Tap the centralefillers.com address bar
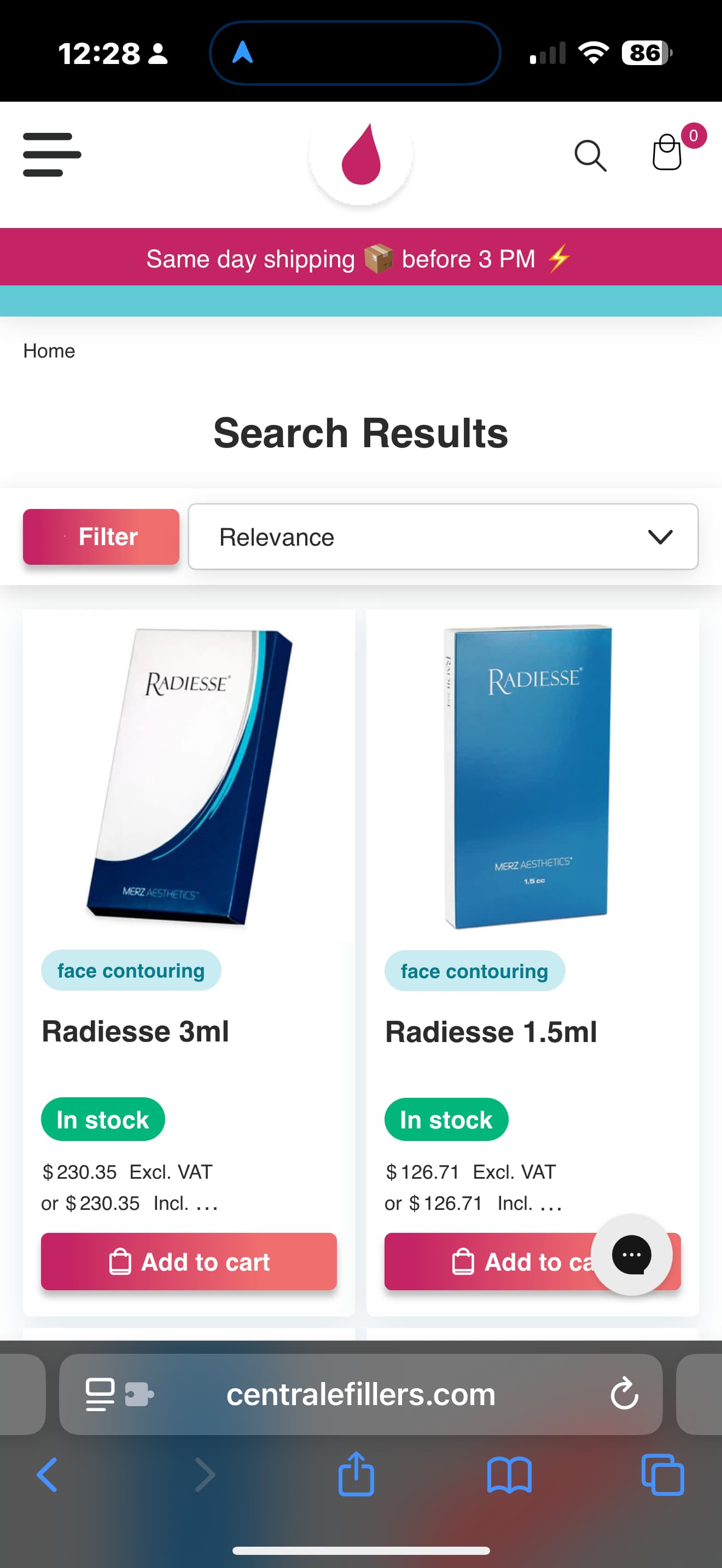722x1568 pixels. (x=360, y=1394)
